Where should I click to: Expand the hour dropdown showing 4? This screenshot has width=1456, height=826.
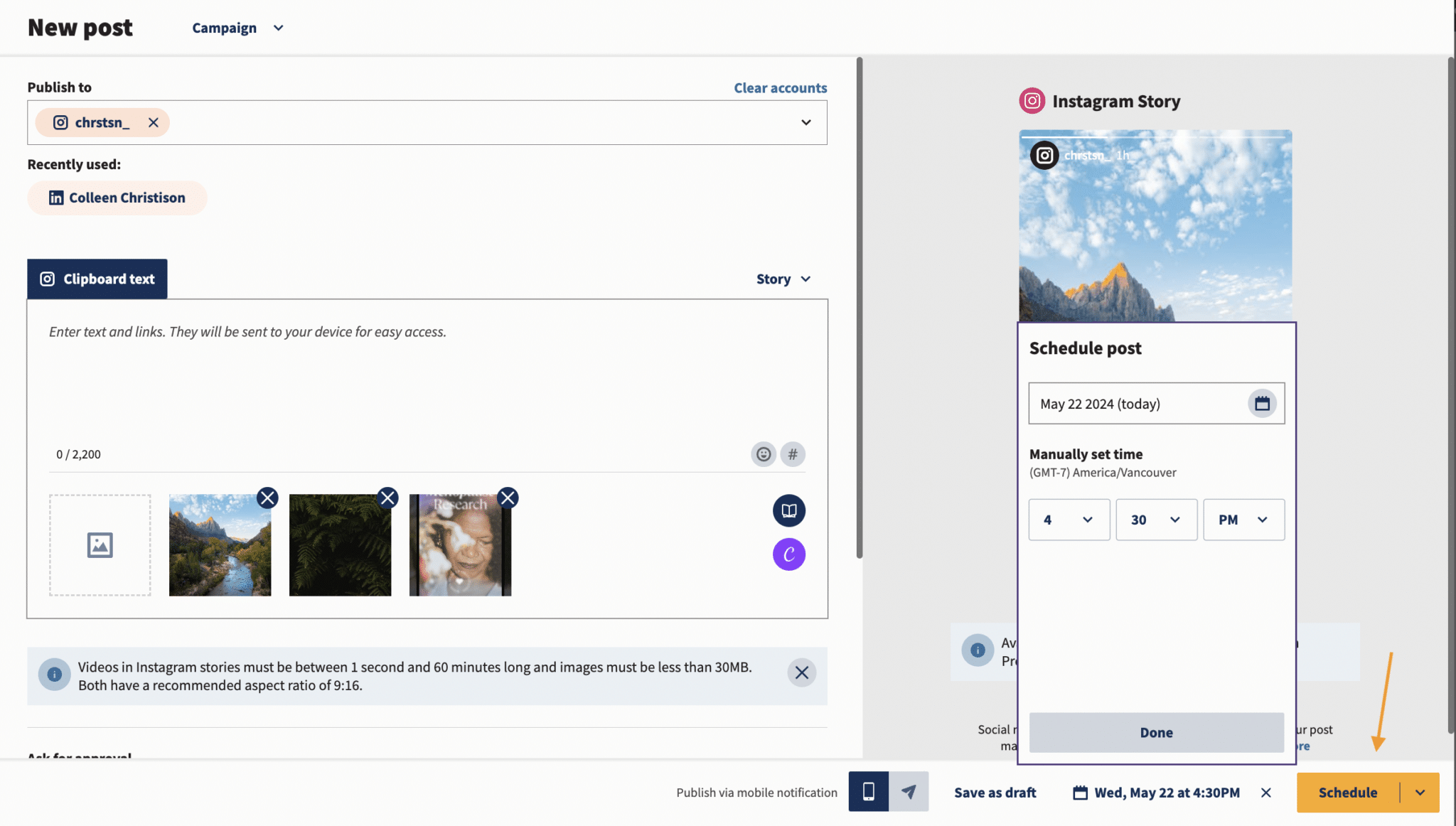pyautogui.click(x=1069, y=520)
